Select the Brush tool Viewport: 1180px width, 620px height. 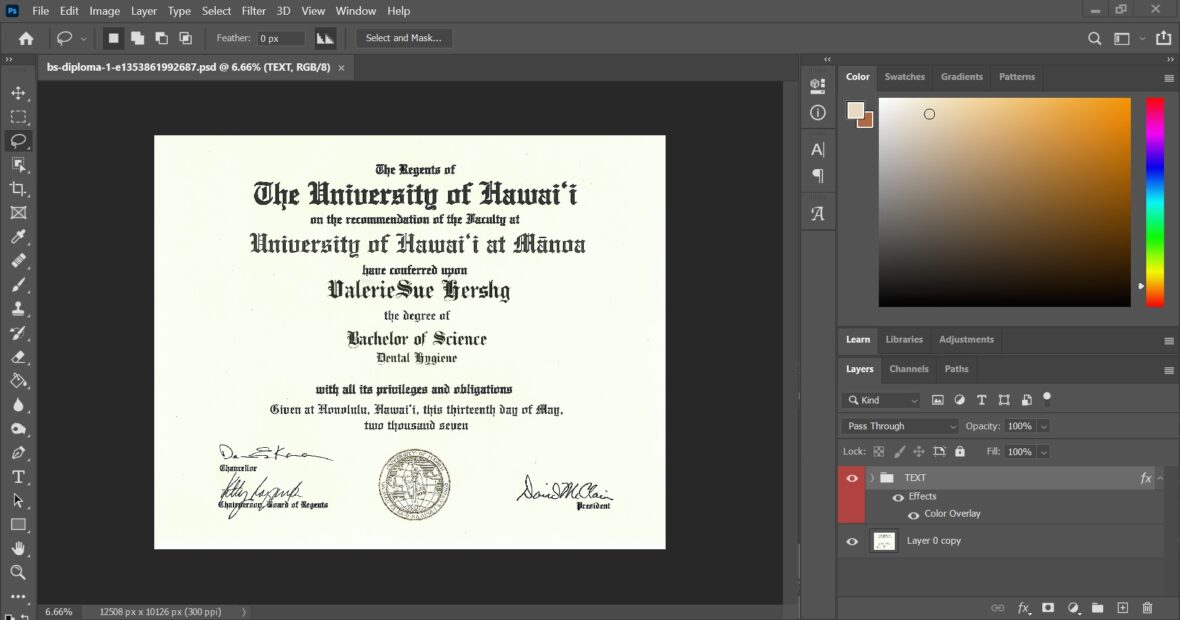(18, 285)
